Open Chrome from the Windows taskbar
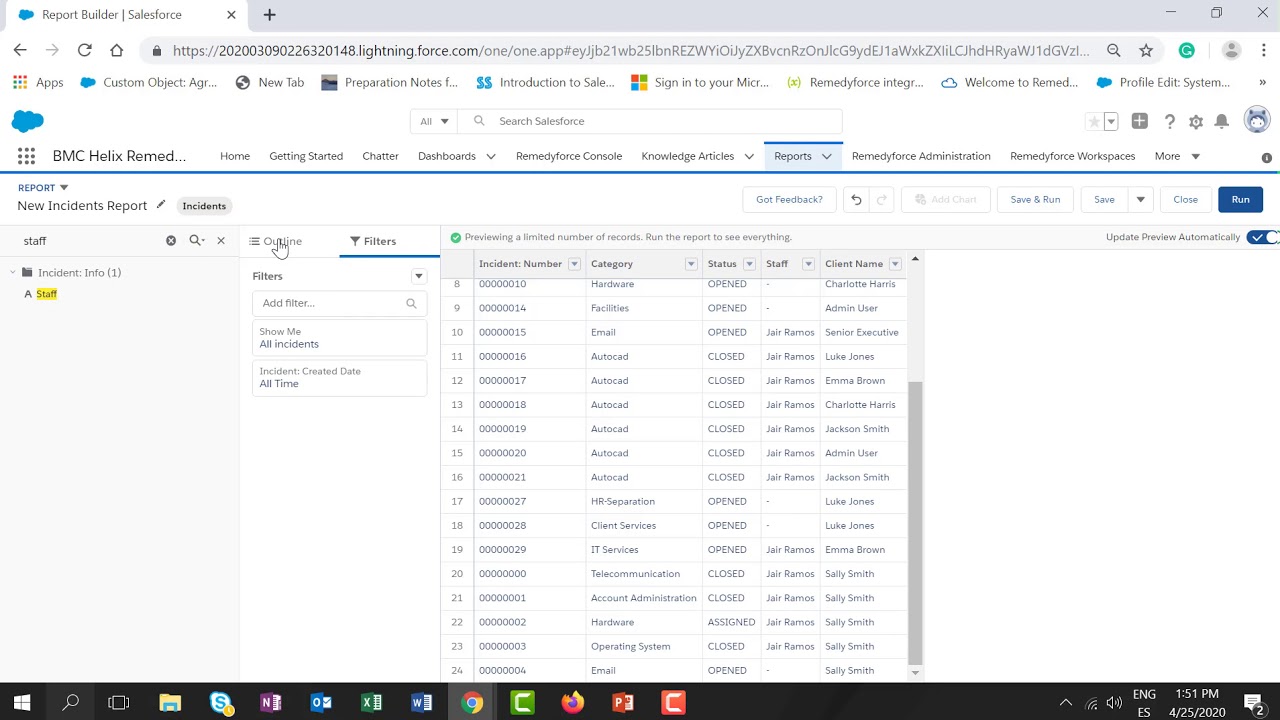Image resolution: width=1280 pixels, height=720 pixels. tap(472, 703)
